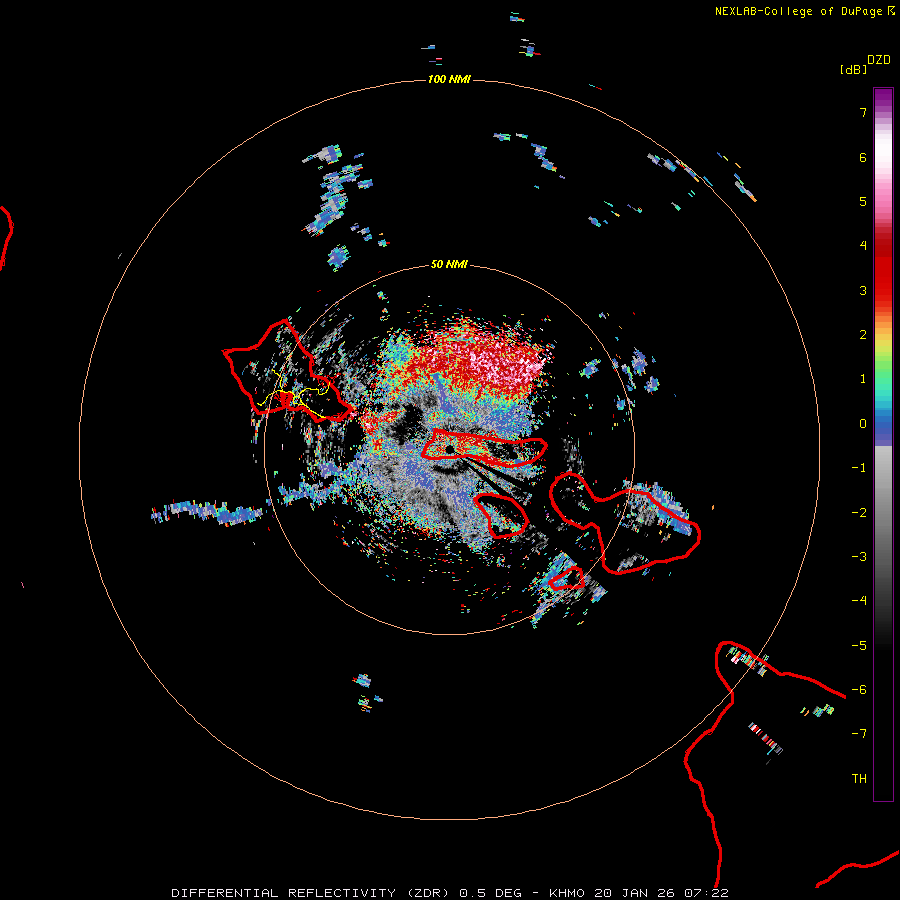Viewport: 900px width, 900px height.
Task: Click the Differential Reflectivity caption at the bottom
Action: (450, 893)
